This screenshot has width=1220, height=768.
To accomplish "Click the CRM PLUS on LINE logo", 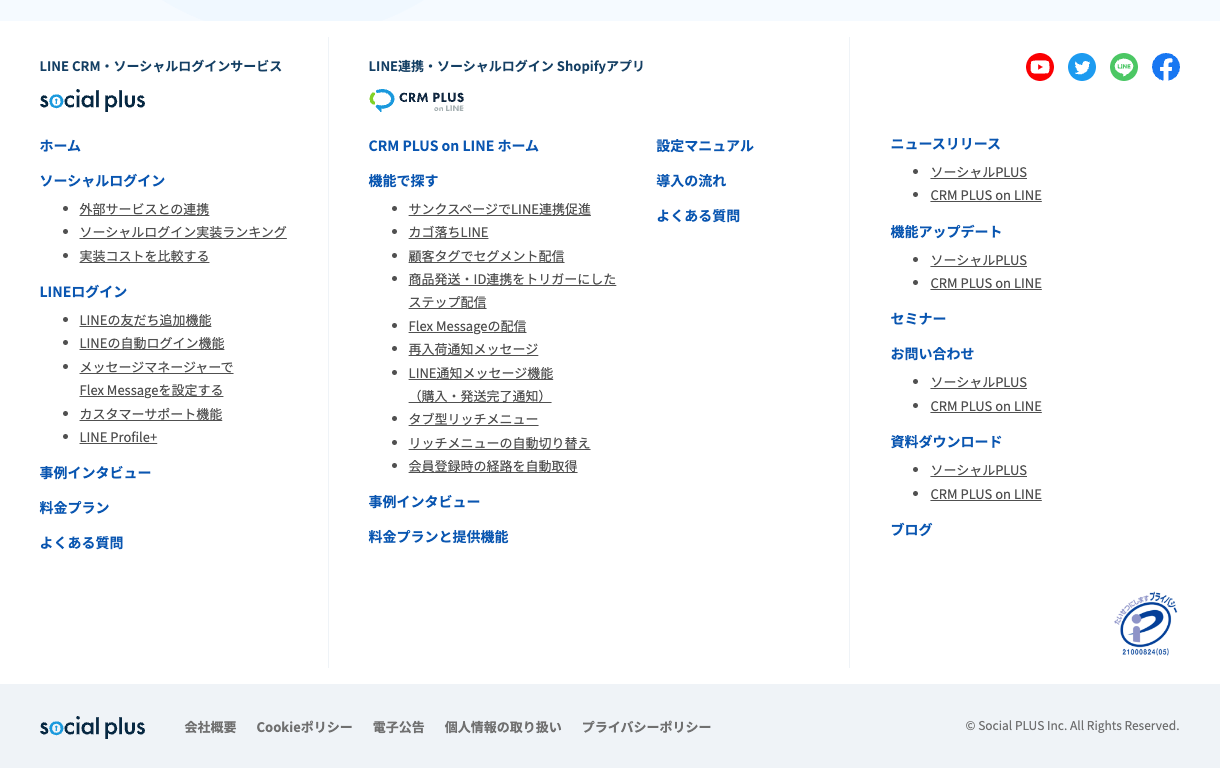I will 416,100.
